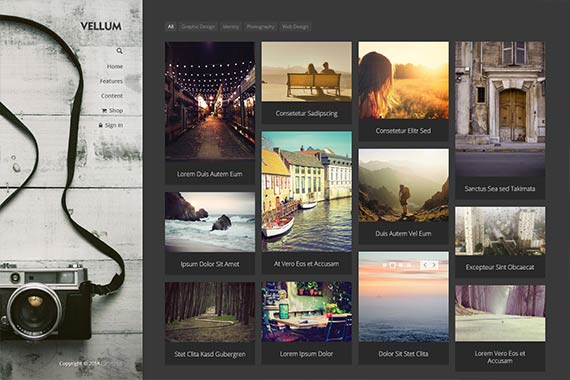570x380 pixels.
Task: Open the search magnifier icon in sidebar
Action: click(x=119, y=51)
